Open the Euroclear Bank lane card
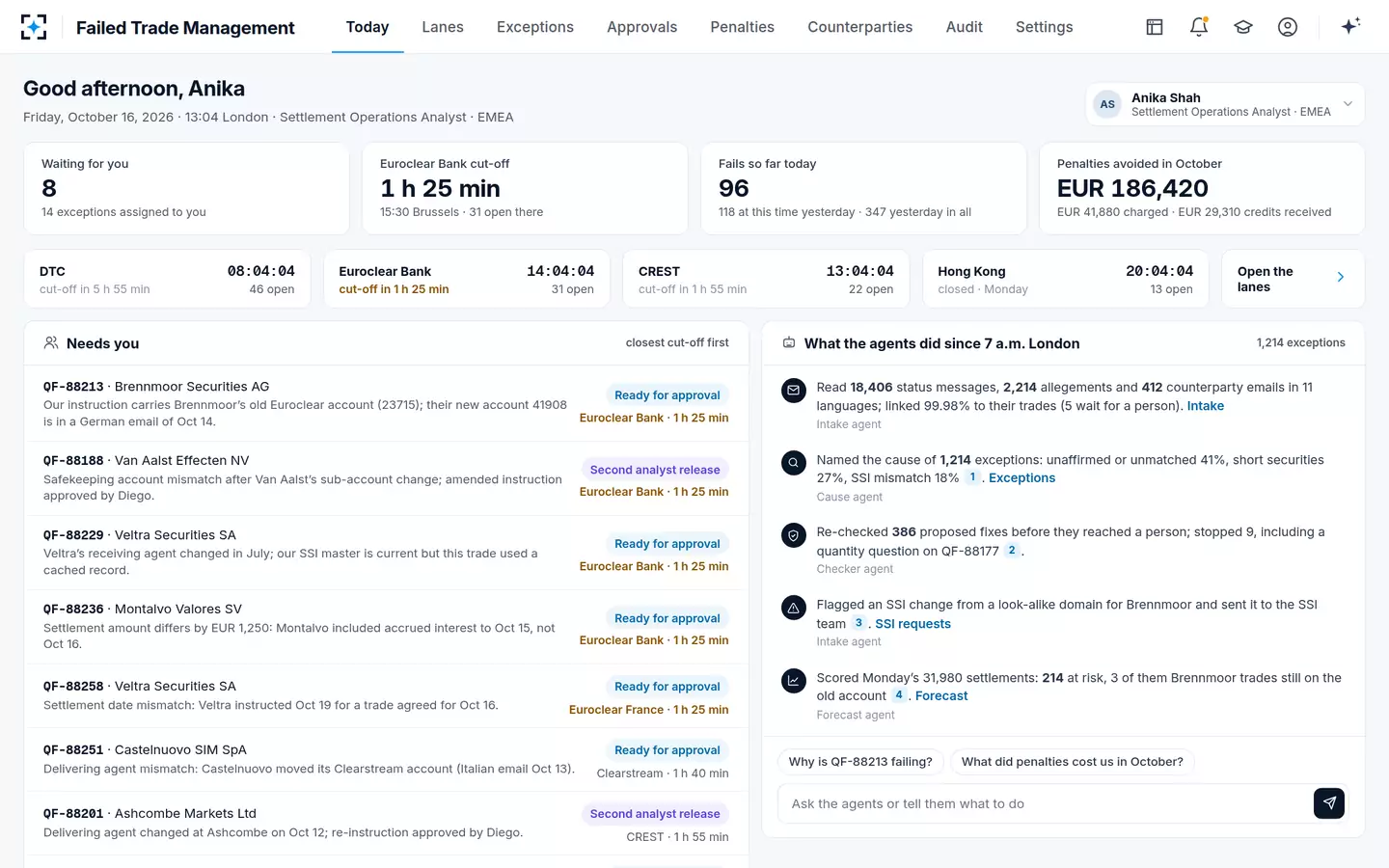 pyautogui.click(x=467, y=280)
